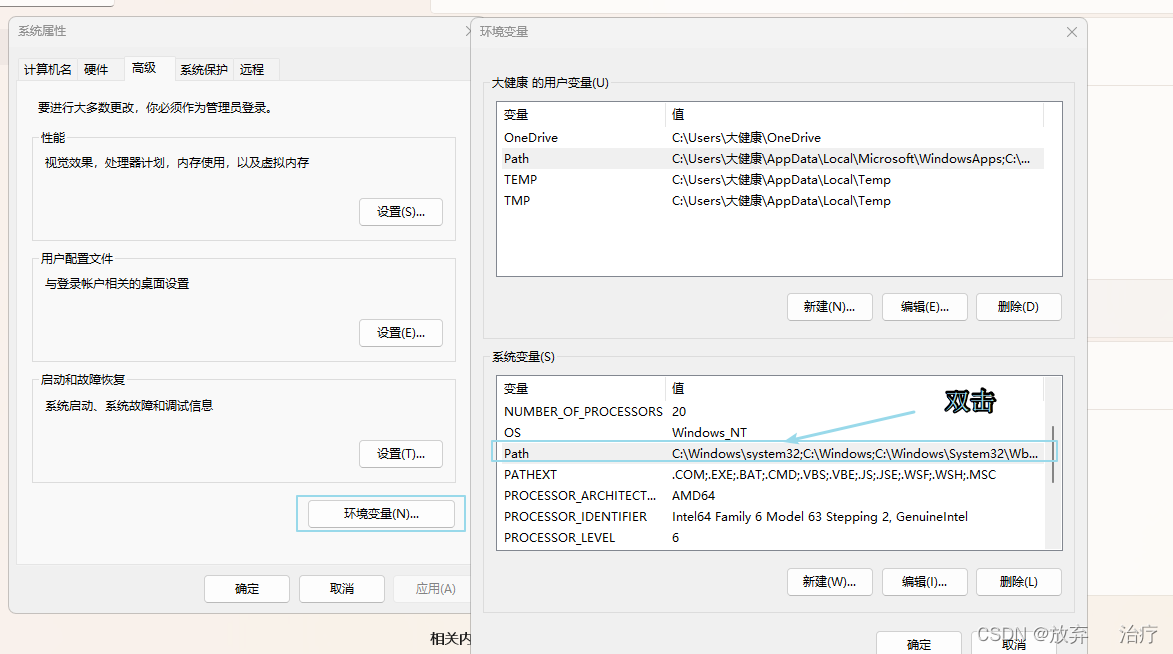
Task: Select the user variable Path row
Action: tap(770, 159)
